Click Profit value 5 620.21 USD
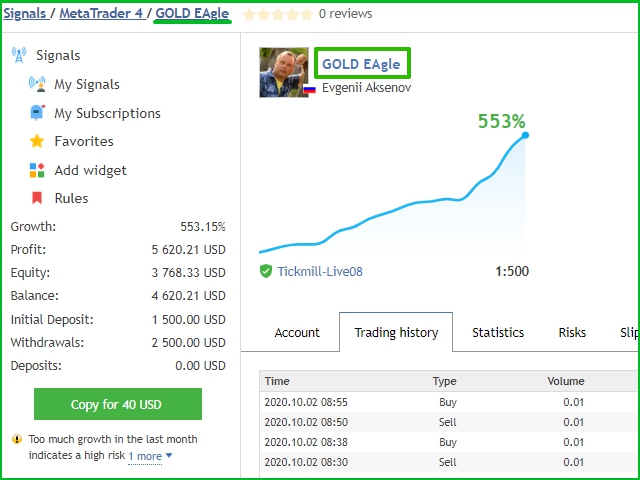 189,250
